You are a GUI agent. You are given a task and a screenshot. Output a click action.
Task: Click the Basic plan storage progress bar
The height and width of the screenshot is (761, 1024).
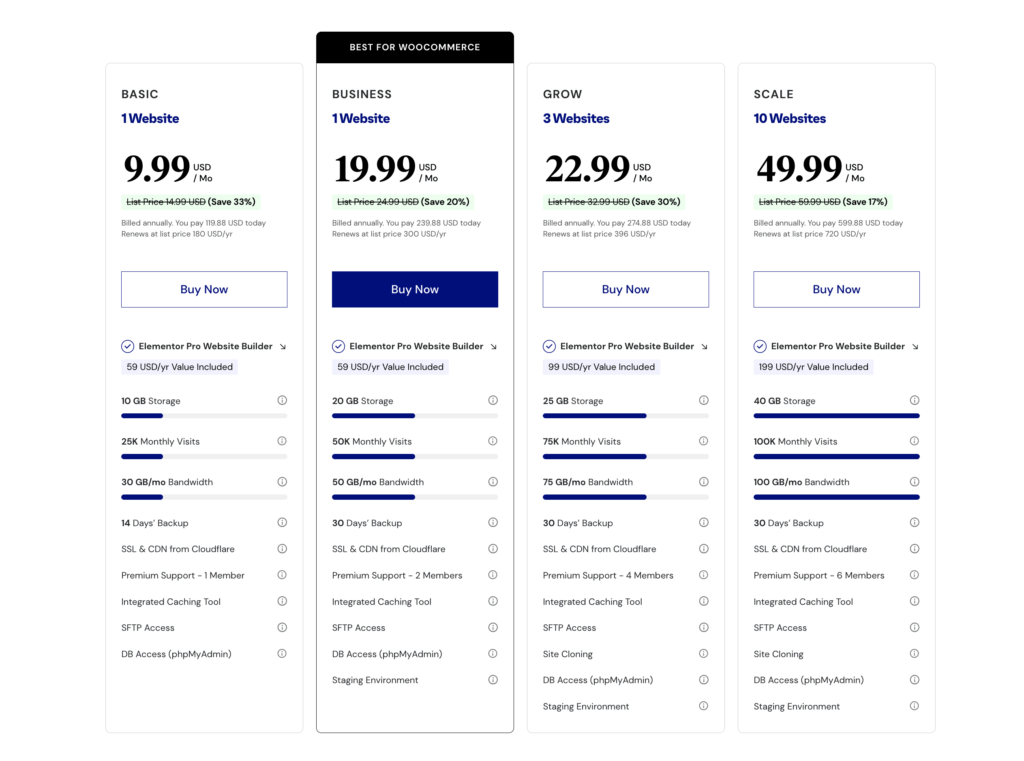point(204,415)
